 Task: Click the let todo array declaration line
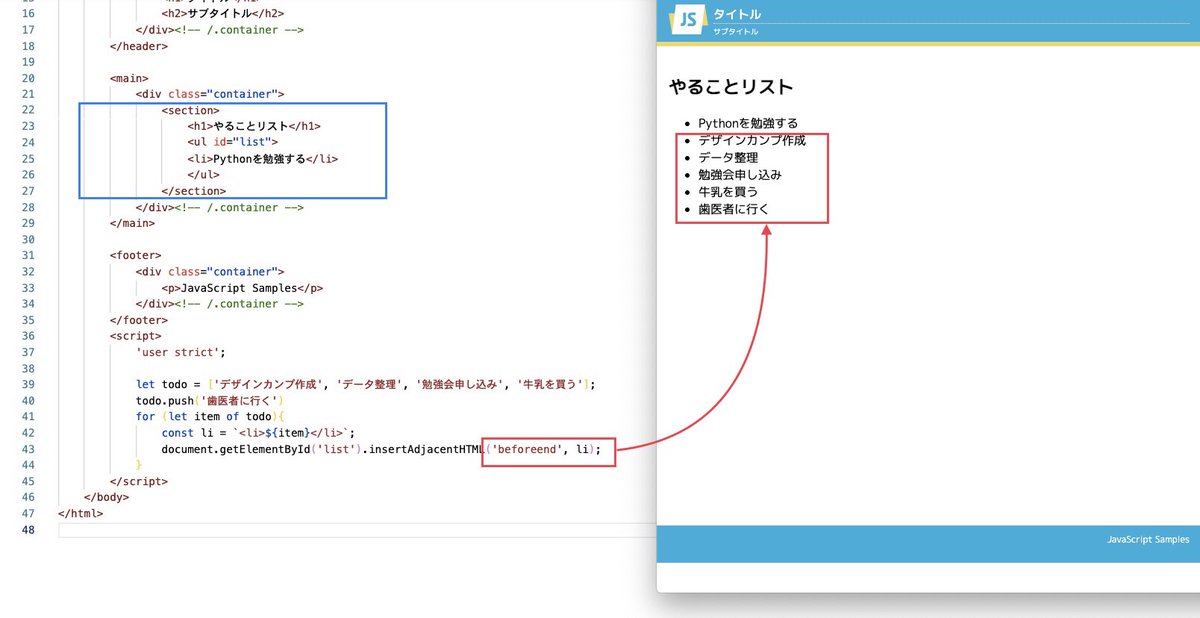366,384
